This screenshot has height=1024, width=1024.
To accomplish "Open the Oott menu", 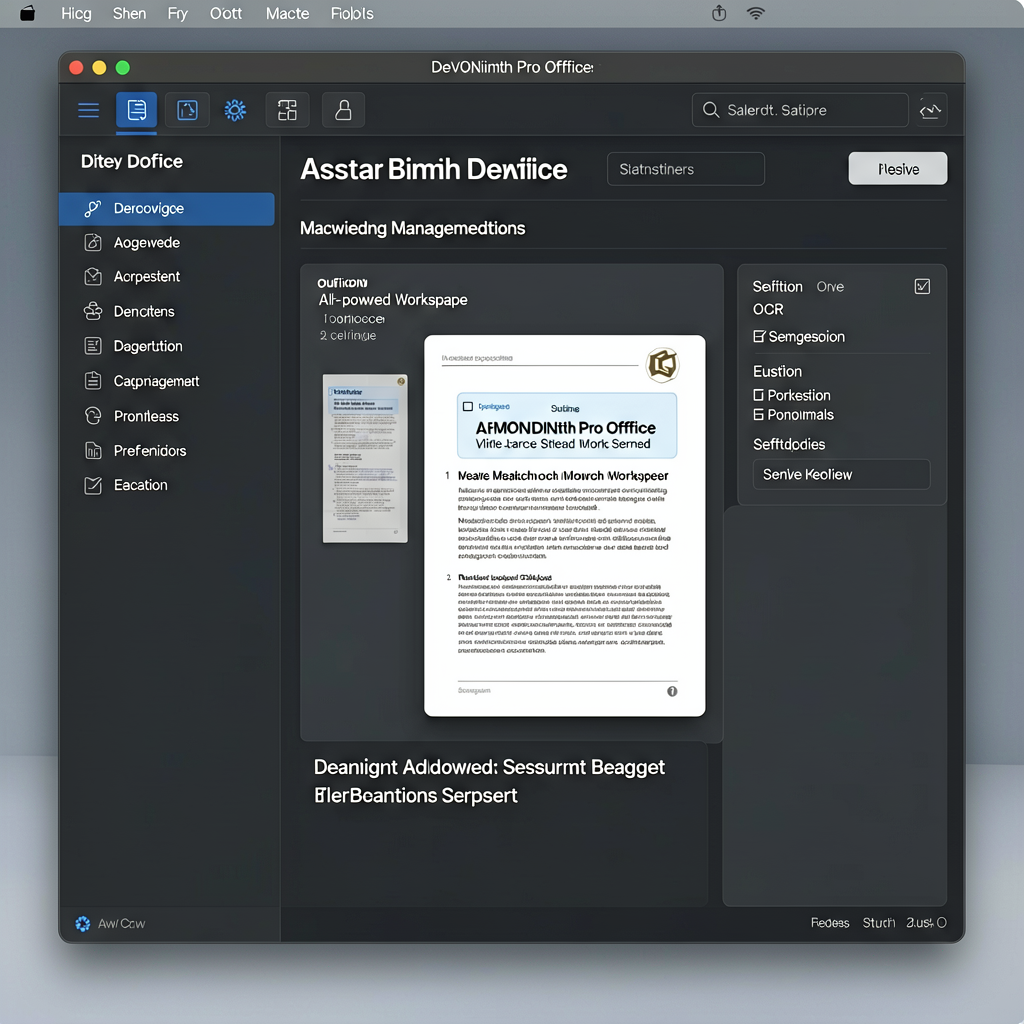I will [x=226, y=13].
